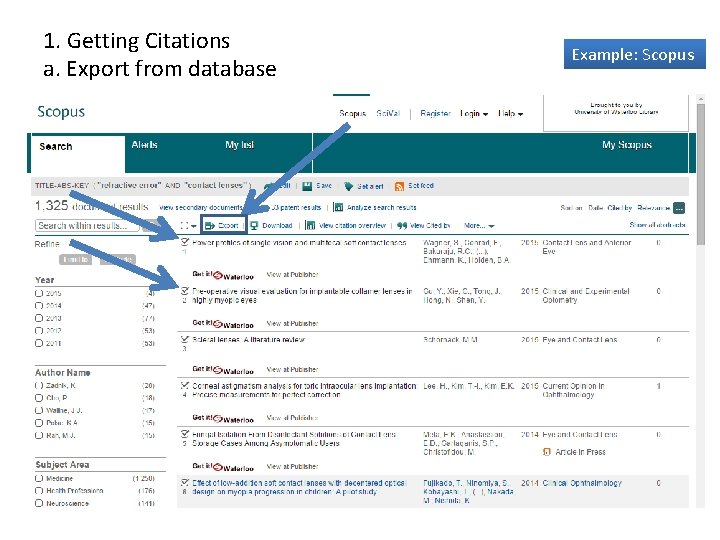Open the My Scopus tab
This screenshot has width=720, height=540.
click(627, 145)
